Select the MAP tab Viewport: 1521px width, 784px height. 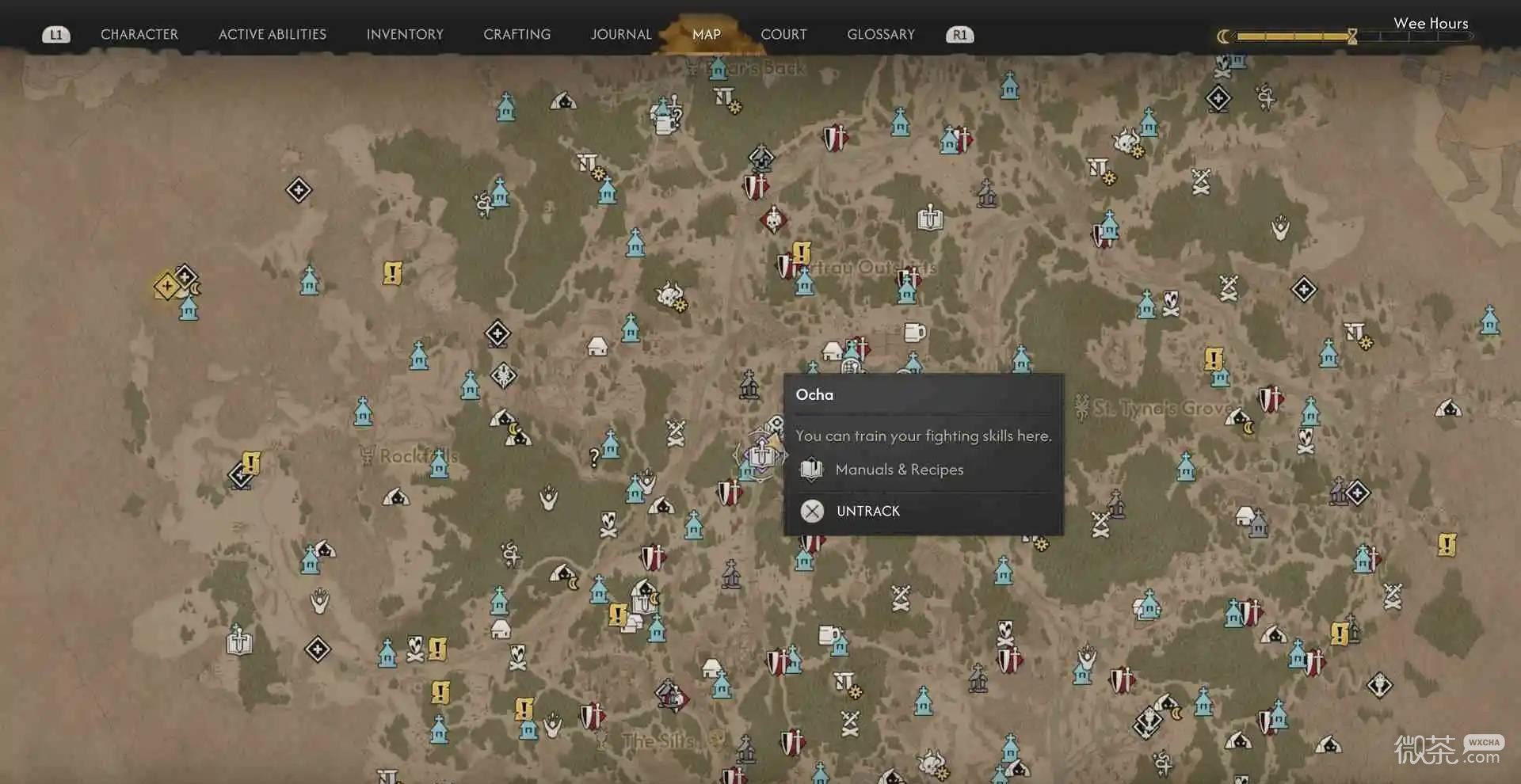(707, 35)
